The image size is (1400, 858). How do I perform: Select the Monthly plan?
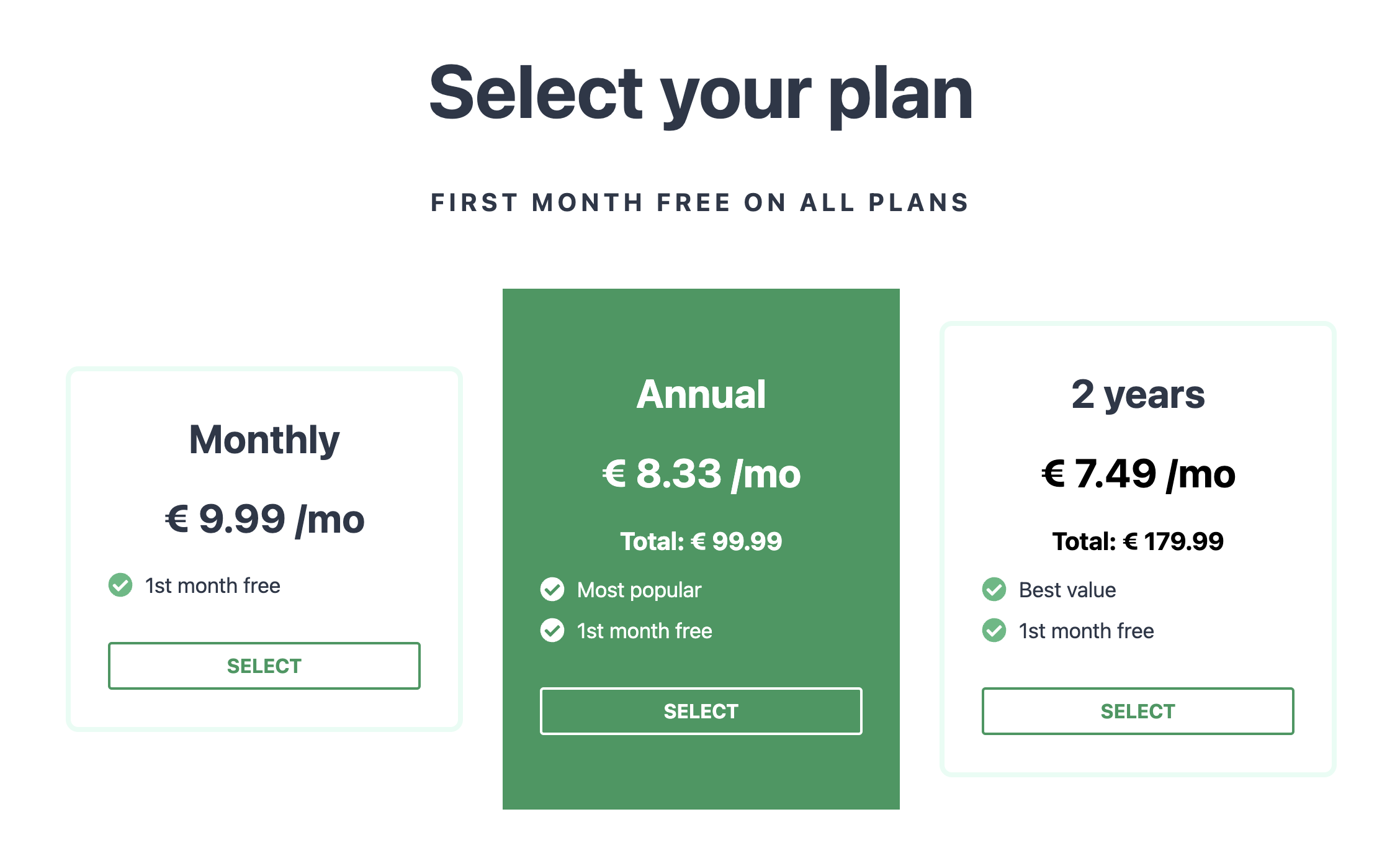click(264, 666)
